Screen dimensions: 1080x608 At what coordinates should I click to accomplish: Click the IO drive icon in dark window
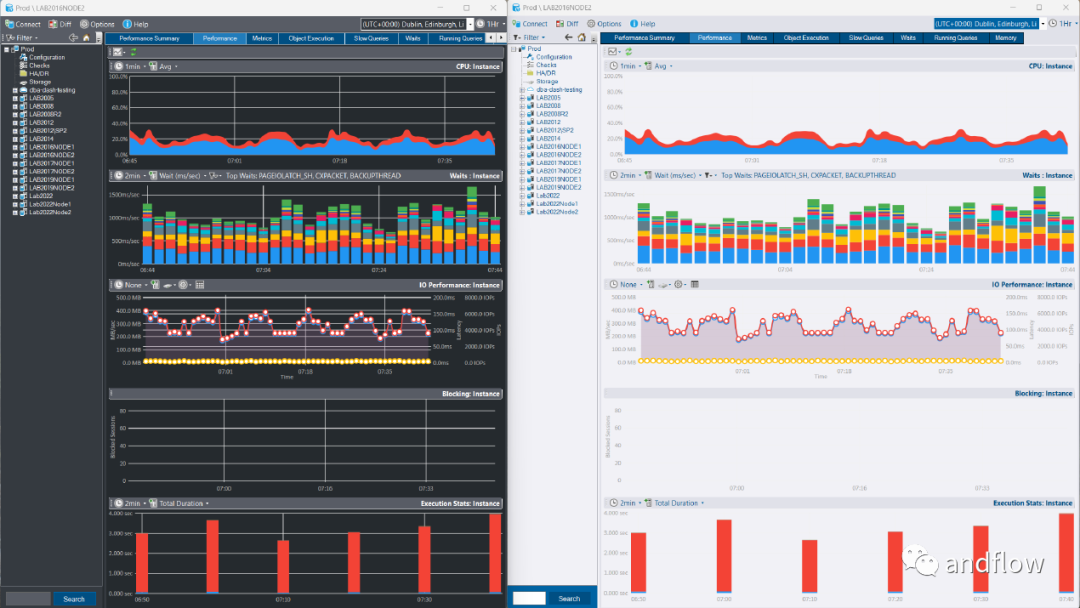pyautogui.click(x=168, y=285)
